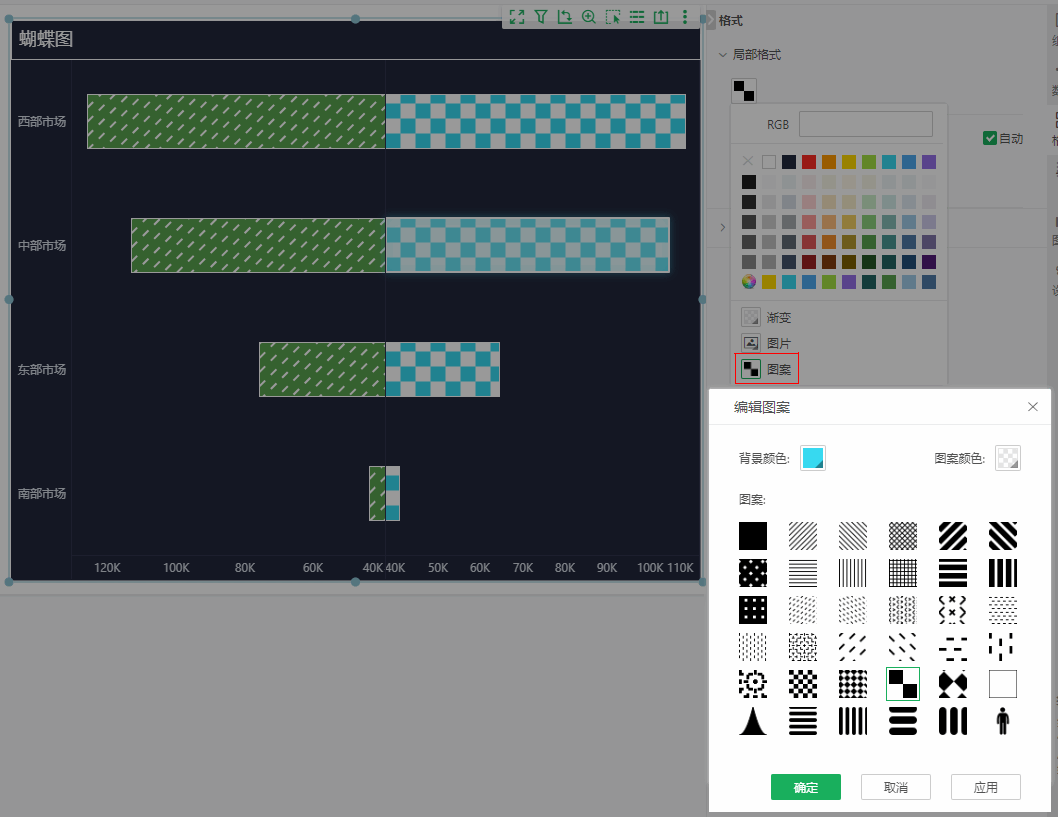1058x817 pixels.
Task: Pick the dashed gear circle pattern
Action: point(753,684)
